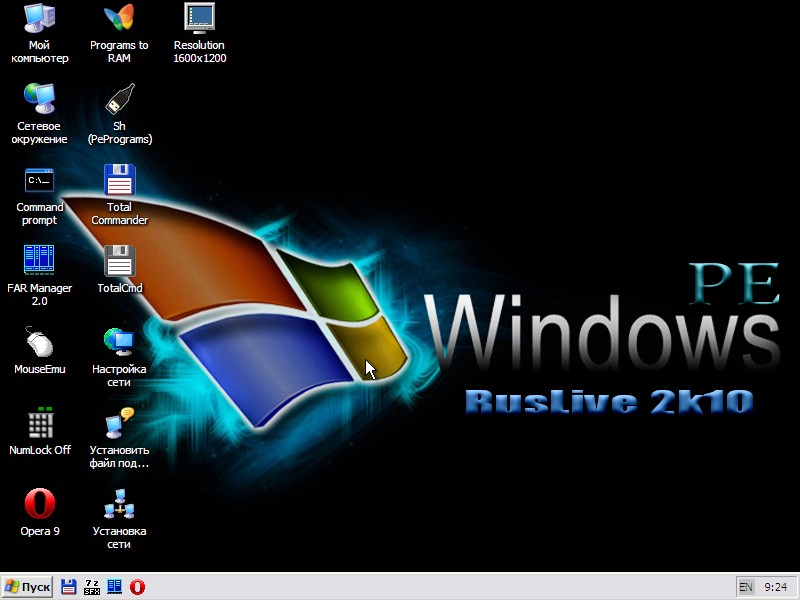Select the Sh (PePrograms) USB icon
The height and width of the screenshot is (600, 800).
119,114
